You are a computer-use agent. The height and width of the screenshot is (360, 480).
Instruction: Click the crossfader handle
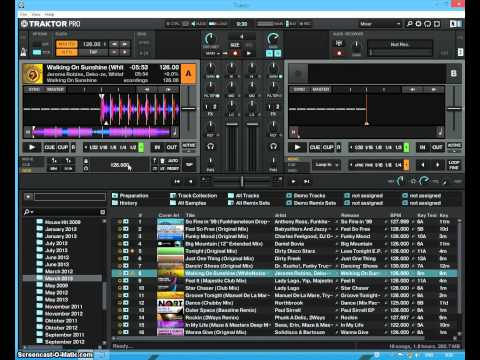(x=242, y=181)
